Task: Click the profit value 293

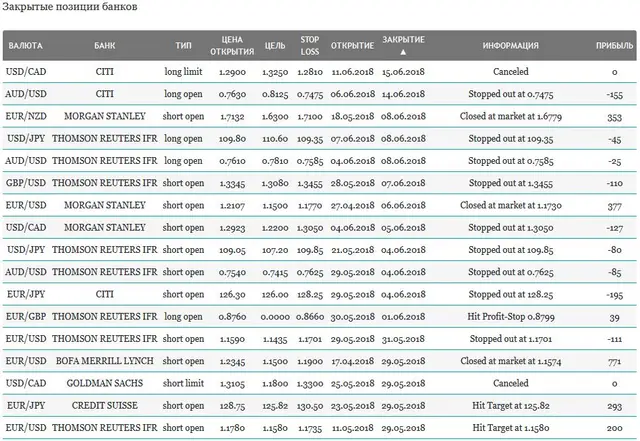Action: click(614, 406)
